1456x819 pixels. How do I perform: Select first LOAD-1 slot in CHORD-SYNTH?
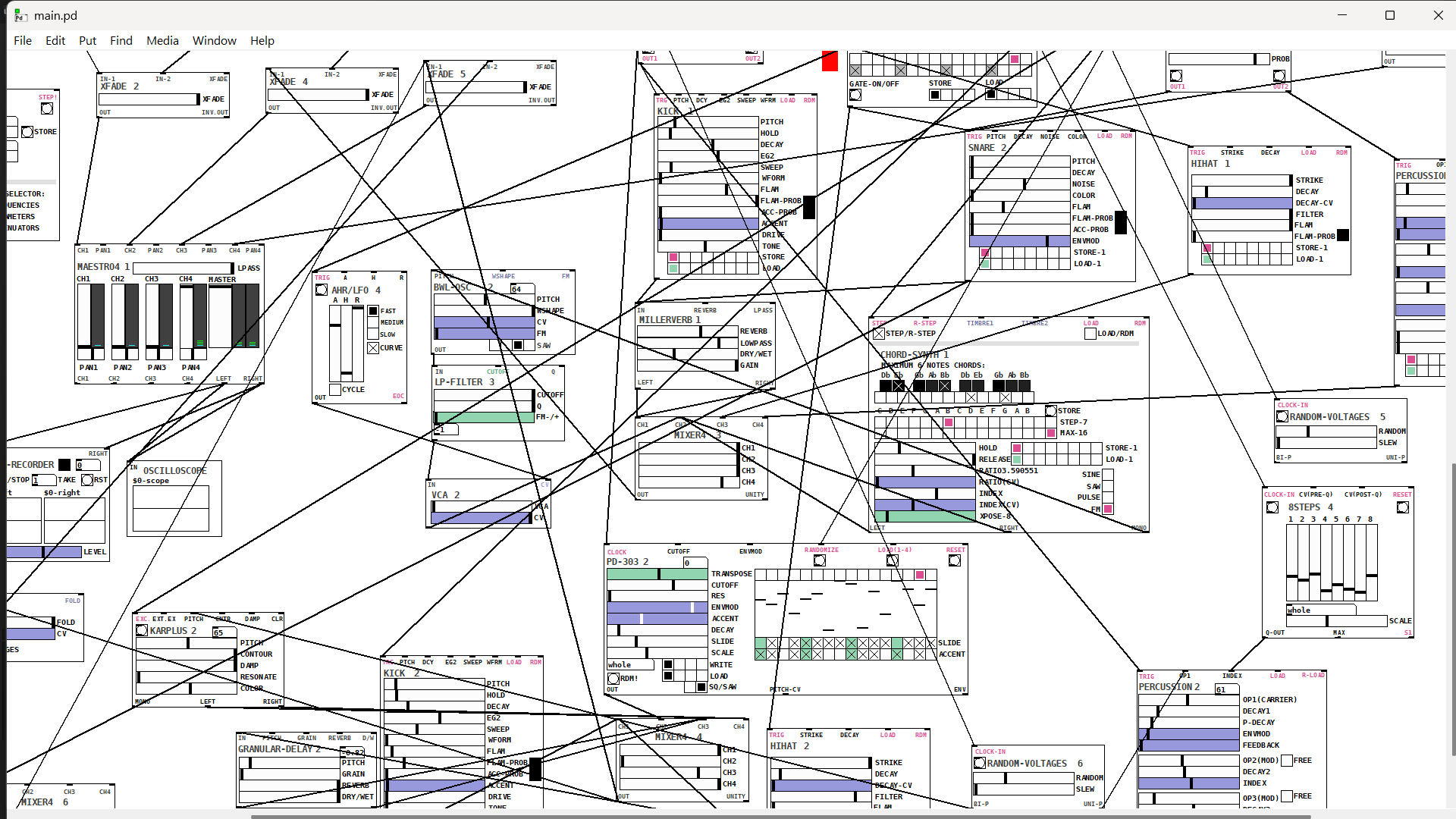[1017, 460]
